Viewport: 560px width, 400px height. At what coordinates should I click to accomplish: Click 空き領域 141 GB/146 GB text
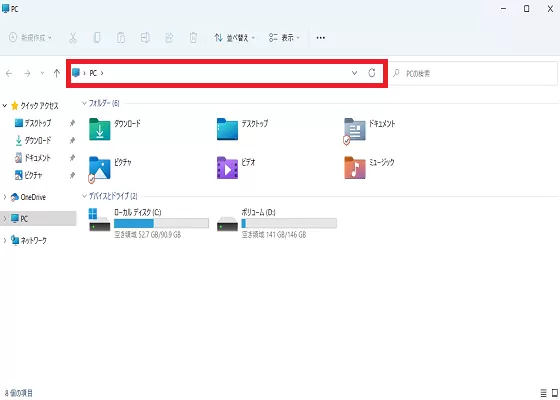274,235
